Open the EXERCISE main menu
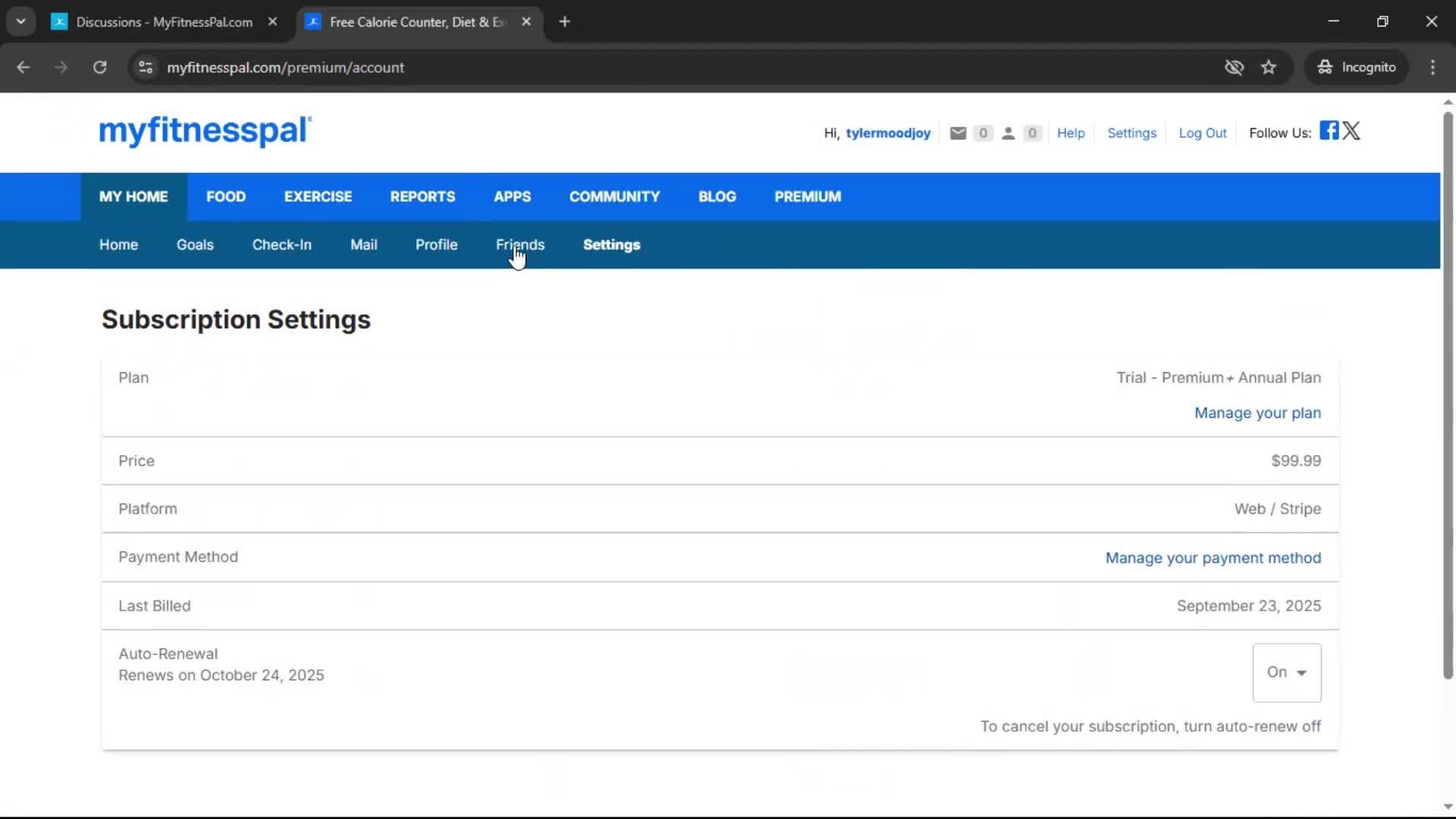Viewport: 1456px width, 819px height. tap(318, 197)
